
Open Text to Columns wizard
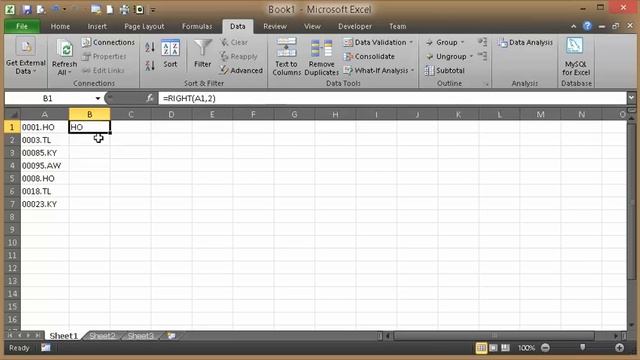[x=286, y=57]
